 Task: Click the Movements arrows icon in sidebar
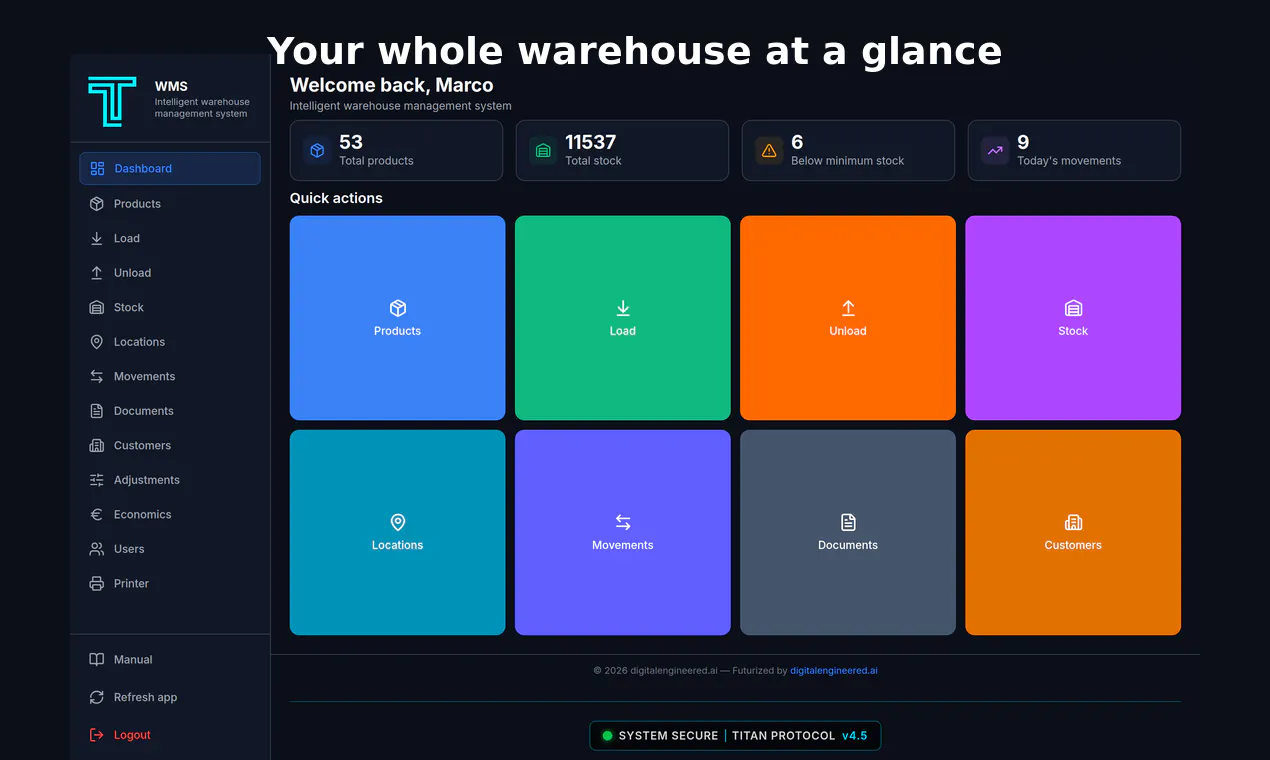[x=97, y=376]
